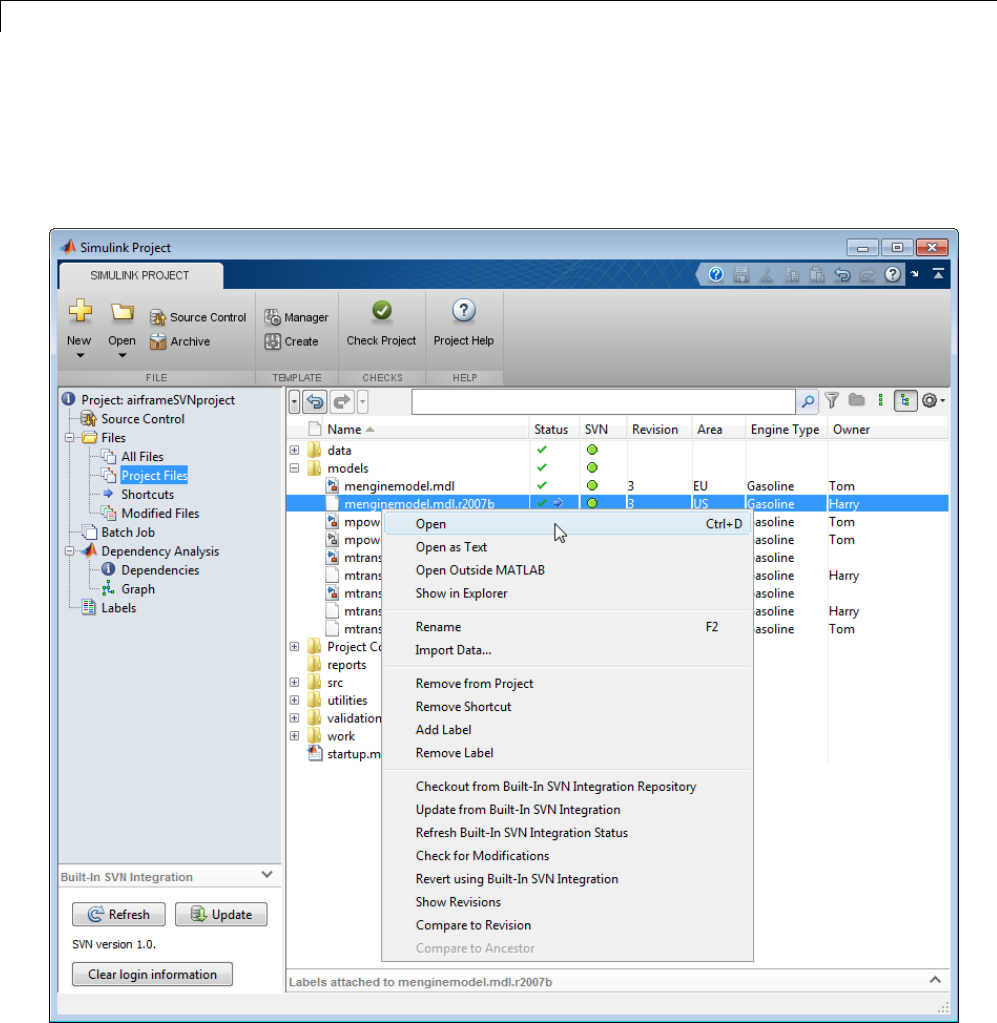Click the Archive tool in FILE section

point(179,341)
